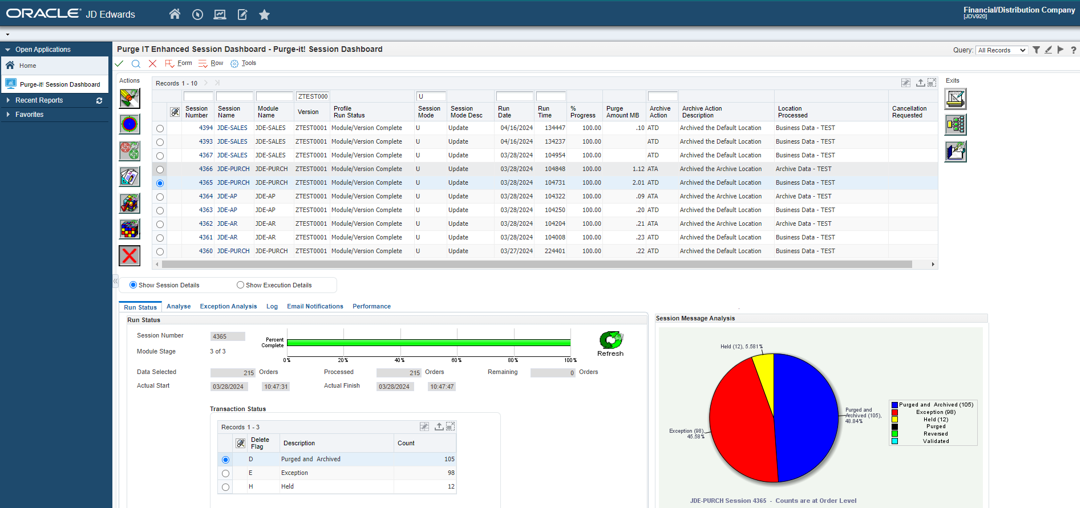Click the Session Number filter input field
This screenshot has width=1080, height=508.
point(198,97)
